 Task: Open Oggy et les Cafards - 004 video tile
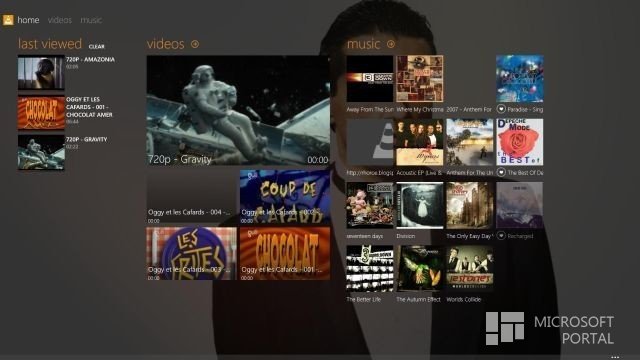coord(191,197)
